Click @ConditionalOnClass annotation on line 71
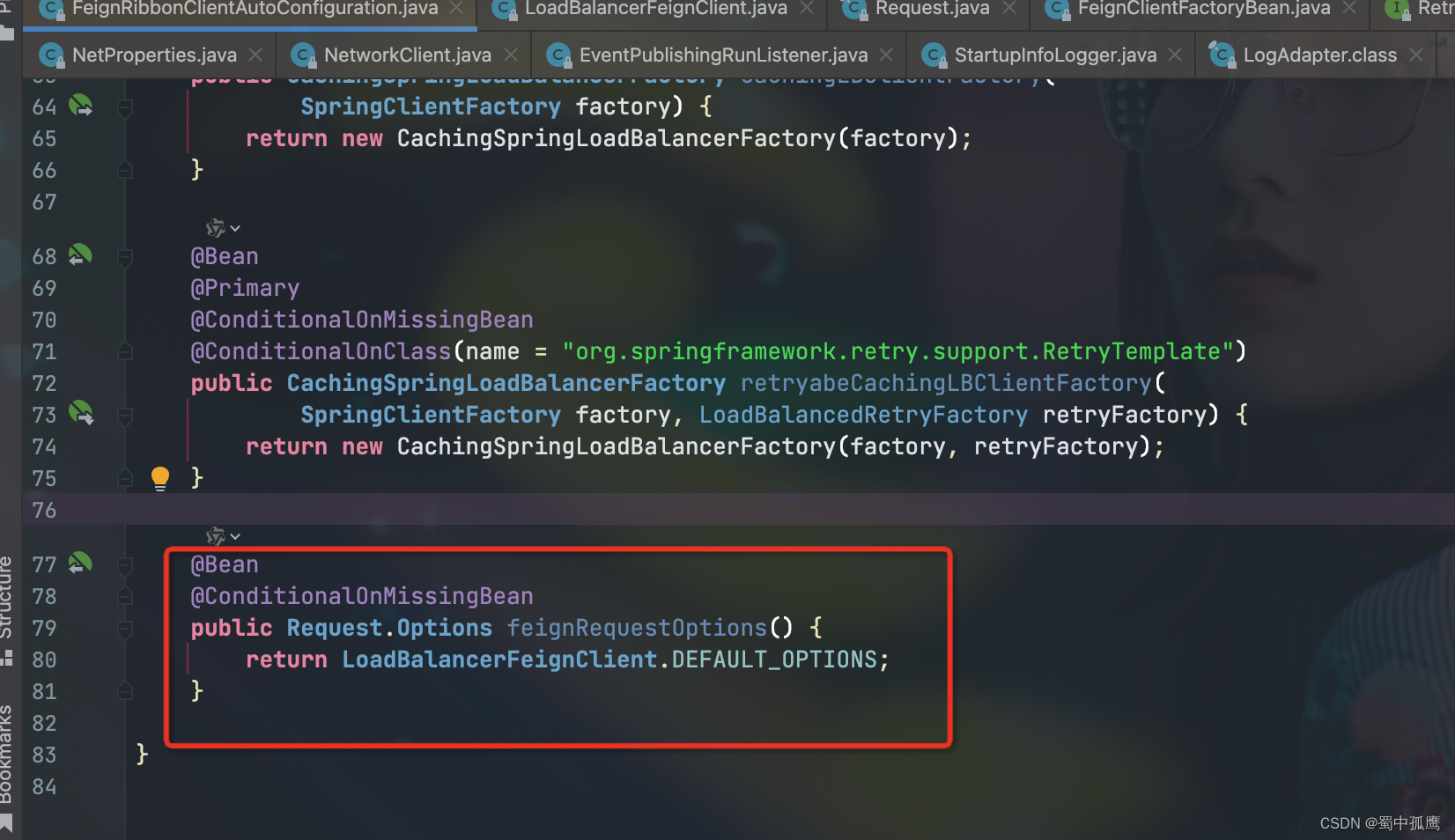Viewport: 1455px width, 840px height. (x=321, y=351)
